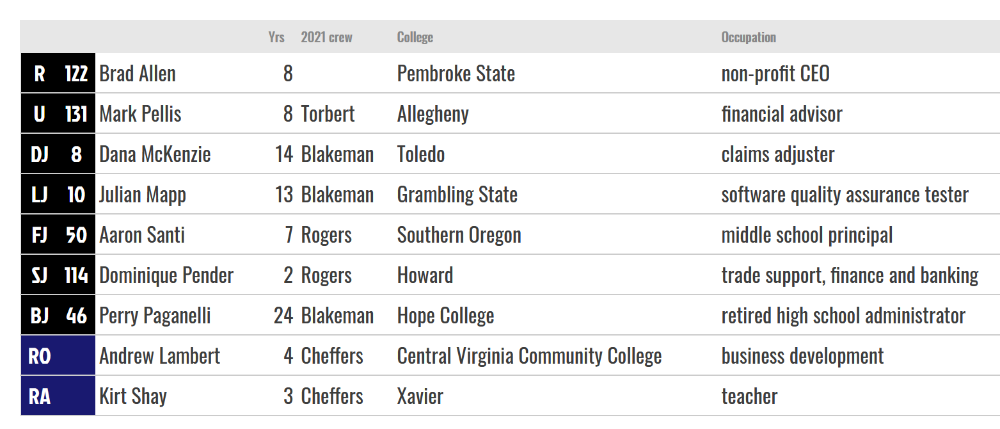Click the Yrs column header
Image resolution: width=1000 pixels, height=429 pixels.
(276, 37)
